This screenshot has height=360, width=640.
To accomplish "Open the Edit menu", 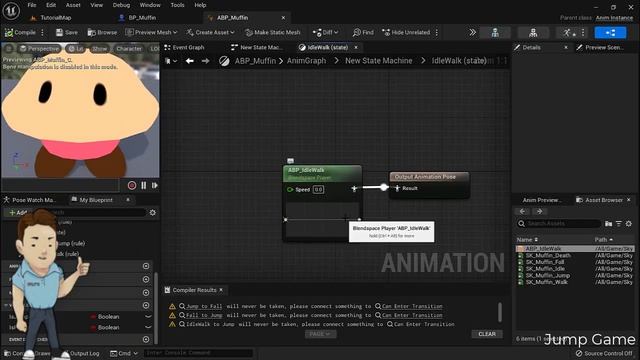I will click(51, 5).
